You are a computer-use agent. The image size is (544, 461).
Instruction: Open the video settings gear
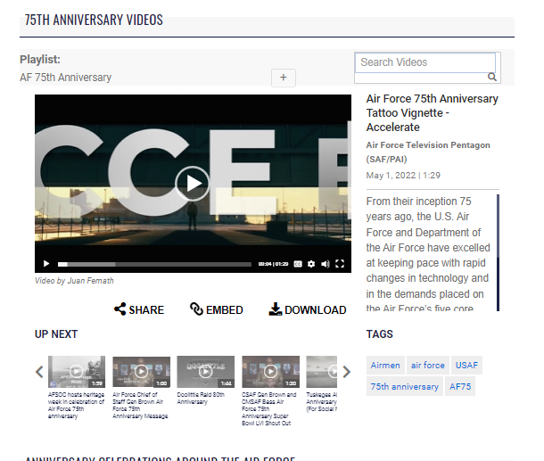coord(311,264)
